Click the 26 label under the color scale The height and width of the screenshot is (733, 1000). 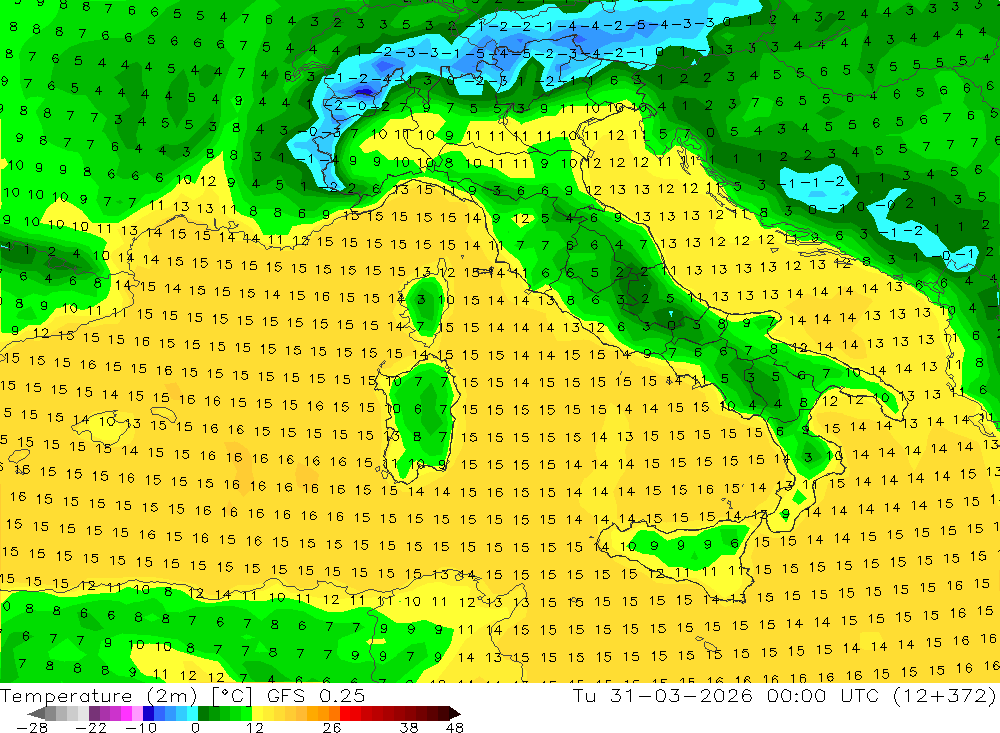[332, 728]
